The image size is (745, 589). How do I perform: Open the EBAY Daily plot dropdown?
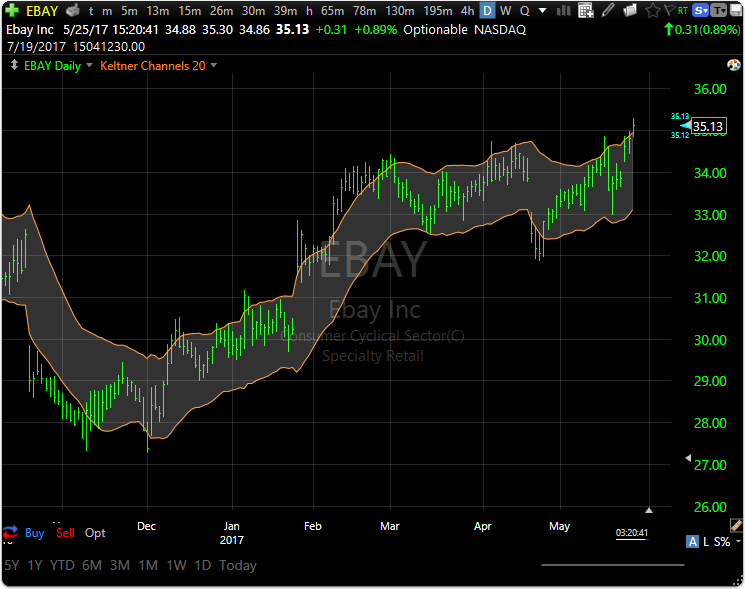click(x=89, y=65)
